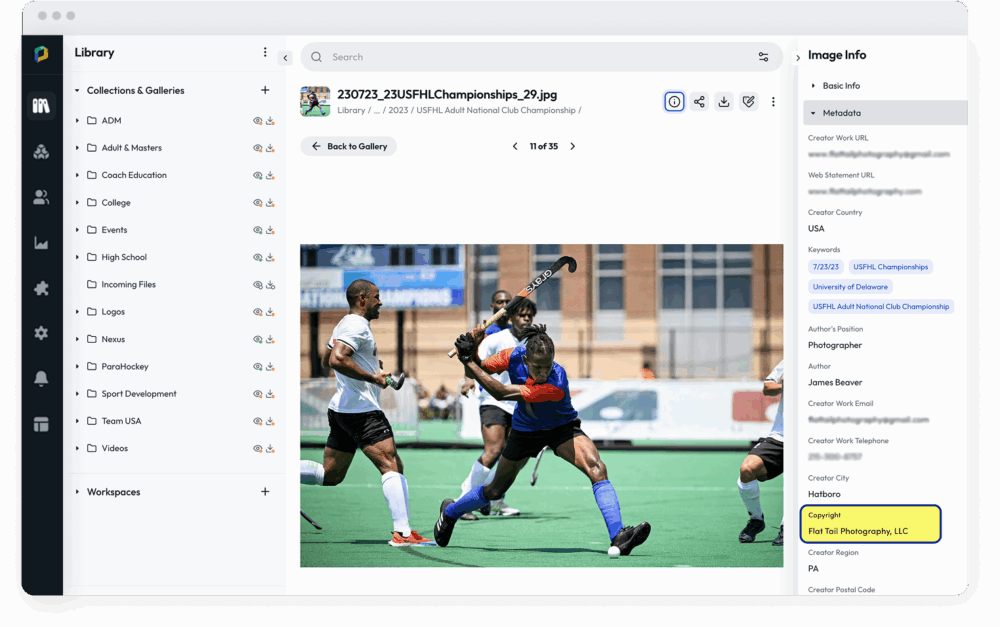Toggle visibility eye for Videos folder

coord(257,449)
